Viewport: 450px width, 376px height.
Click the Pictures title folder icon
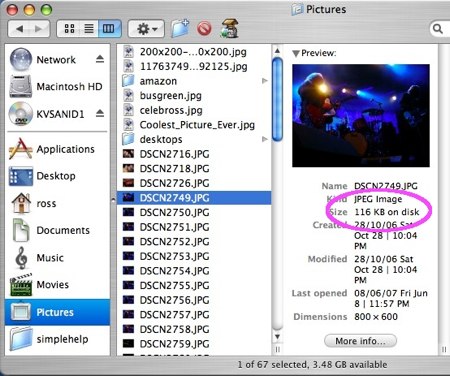coord(297,9)
